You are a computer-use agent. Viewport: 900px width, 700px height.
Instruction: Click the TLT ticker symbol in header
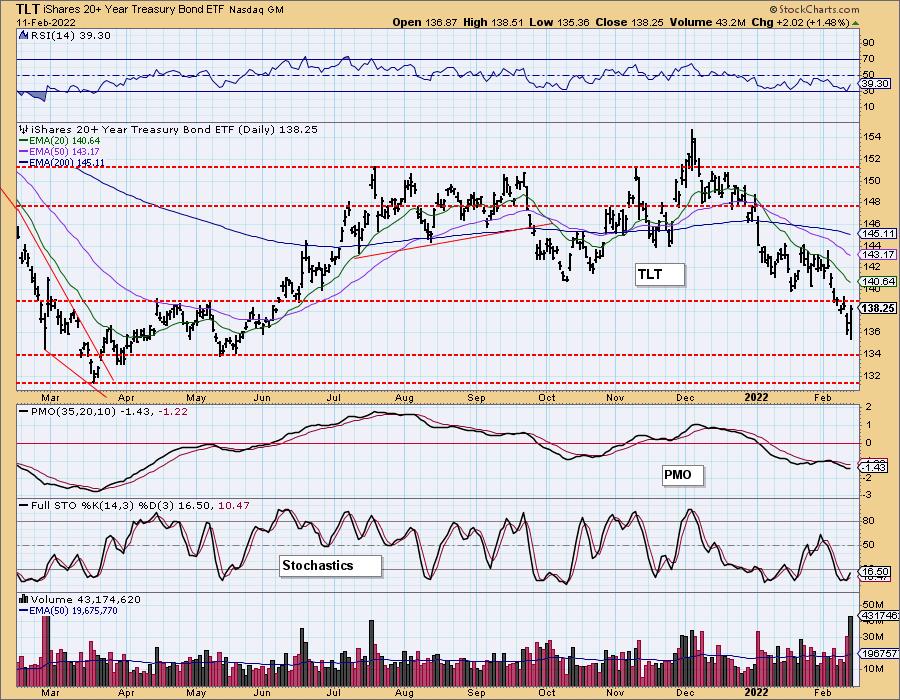coord(27,9)
